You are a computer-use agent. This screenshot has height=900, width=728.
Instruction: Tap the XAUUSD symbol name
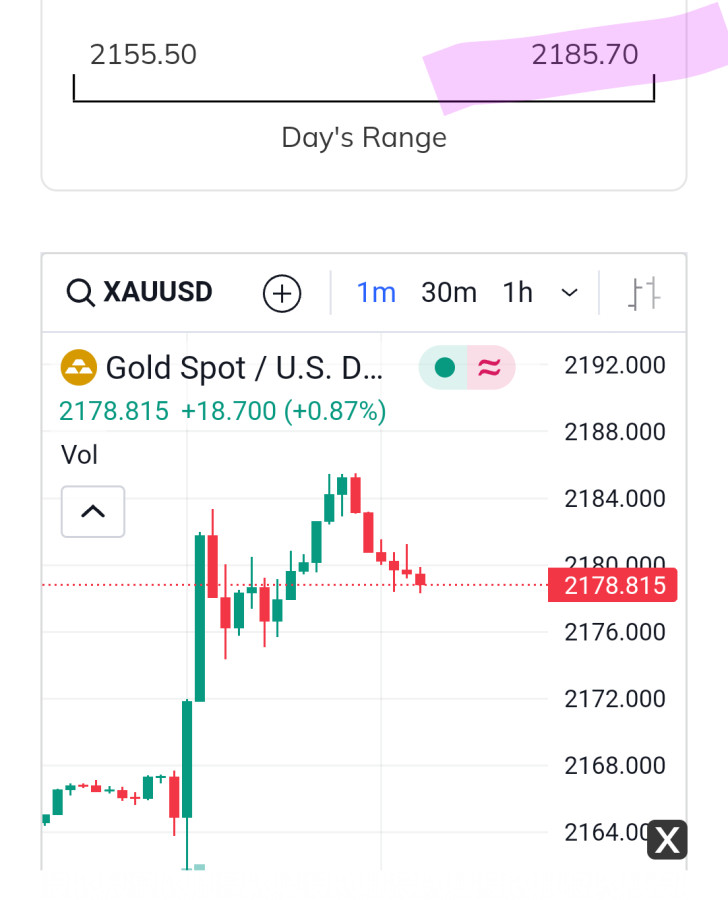(158, 293)
